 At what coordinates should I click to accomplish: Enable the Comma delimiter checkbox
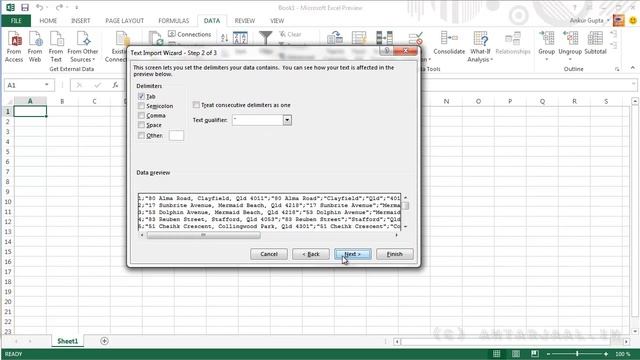pos(141,116)
